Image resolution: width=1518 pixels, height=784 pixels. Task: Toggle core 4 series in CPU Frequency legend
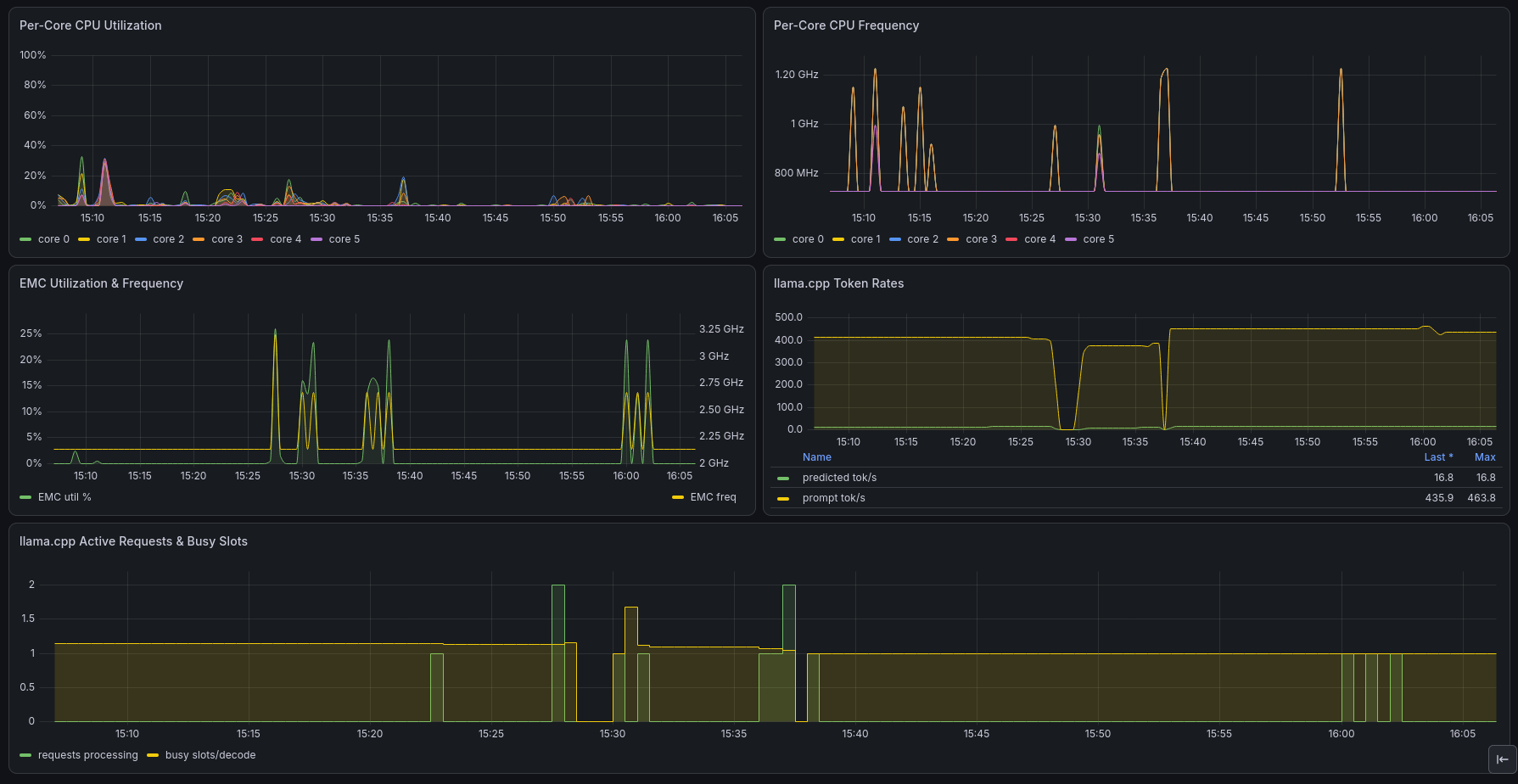pos(1040,239)
